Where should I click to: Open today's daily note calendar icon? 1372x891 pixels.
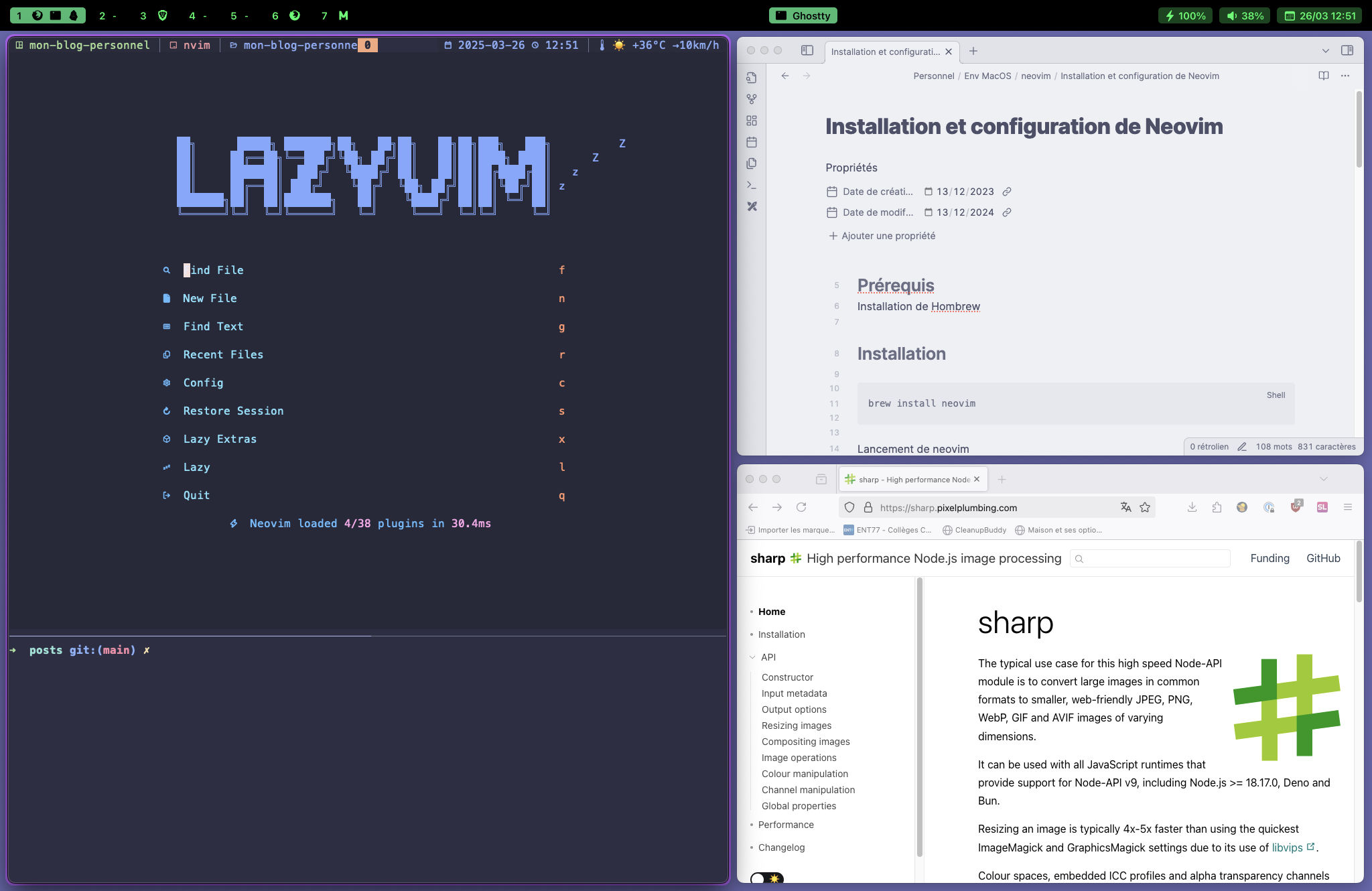pyautogui.click(x=752, y=142)
